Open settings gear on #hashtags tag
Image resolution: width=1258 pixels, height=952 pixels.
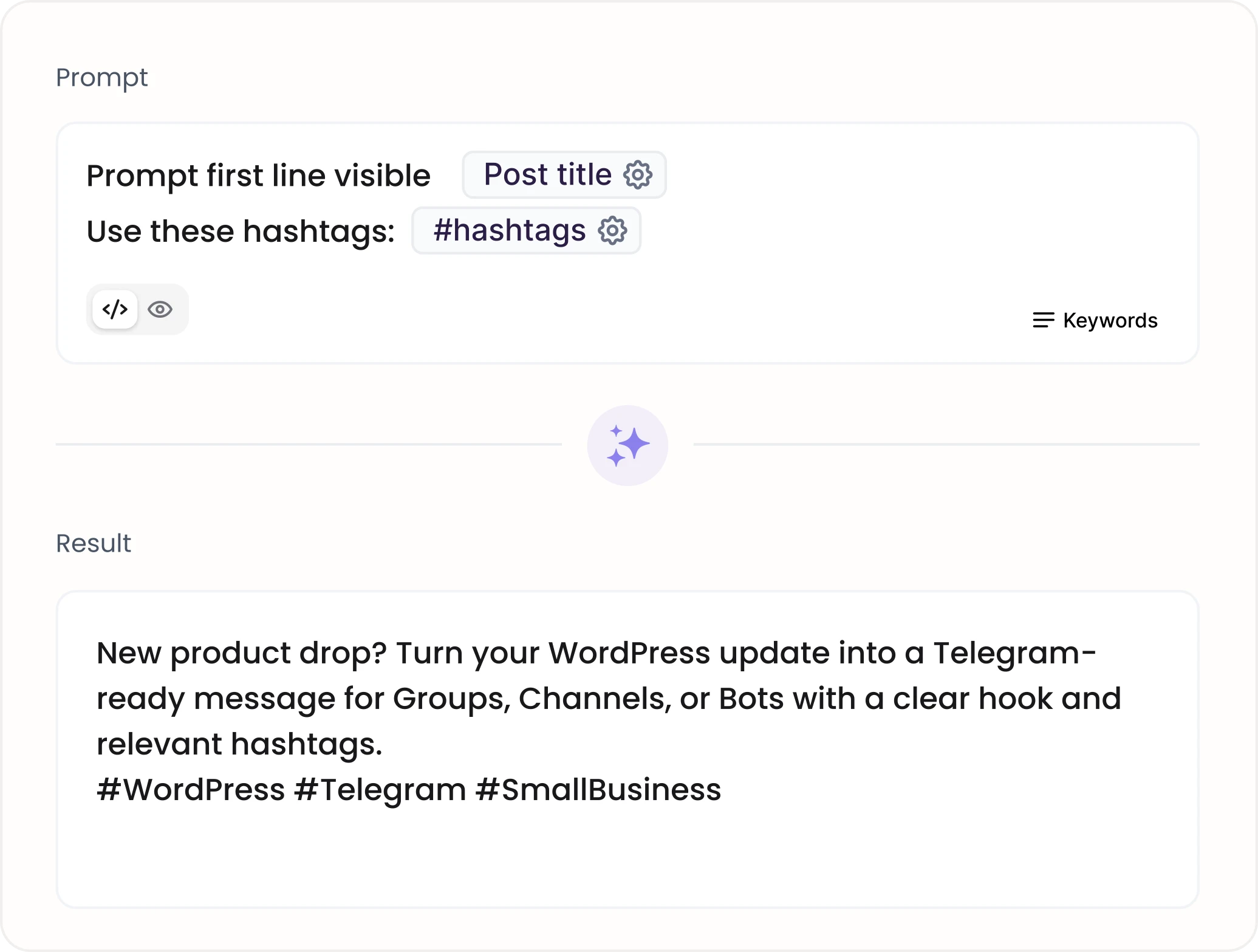[x=612, y=231]
